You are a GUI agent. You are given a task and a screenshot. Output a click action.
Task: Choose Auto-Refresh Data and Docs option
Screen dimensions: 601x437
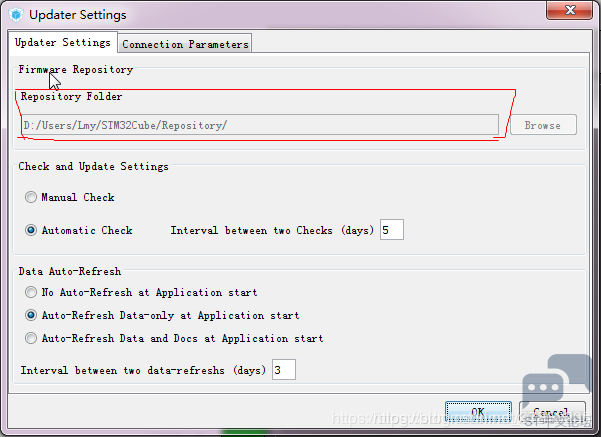pos(31,338)
